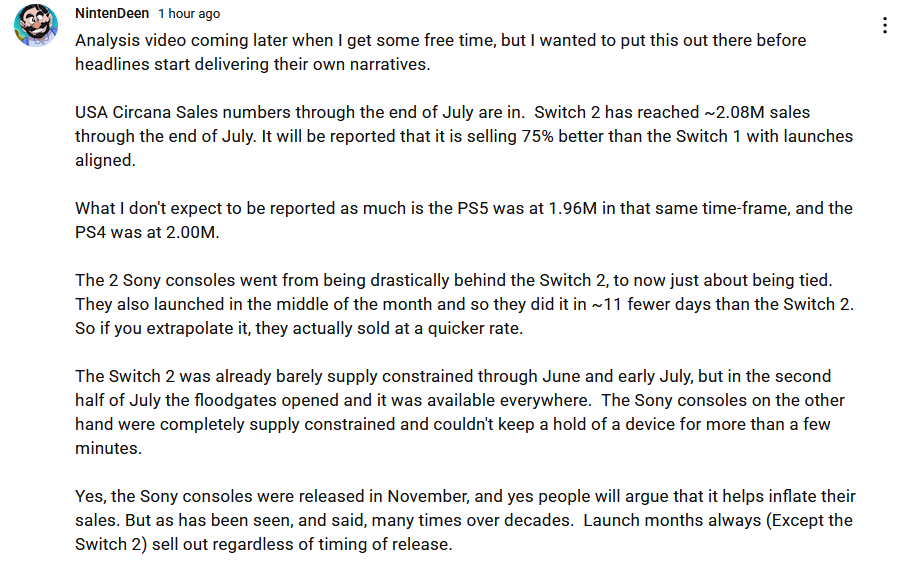The height and width of the screenshot is (563, 899).
Task: Click the word 'aligned.' ending second paragraph
Action: 105,161
